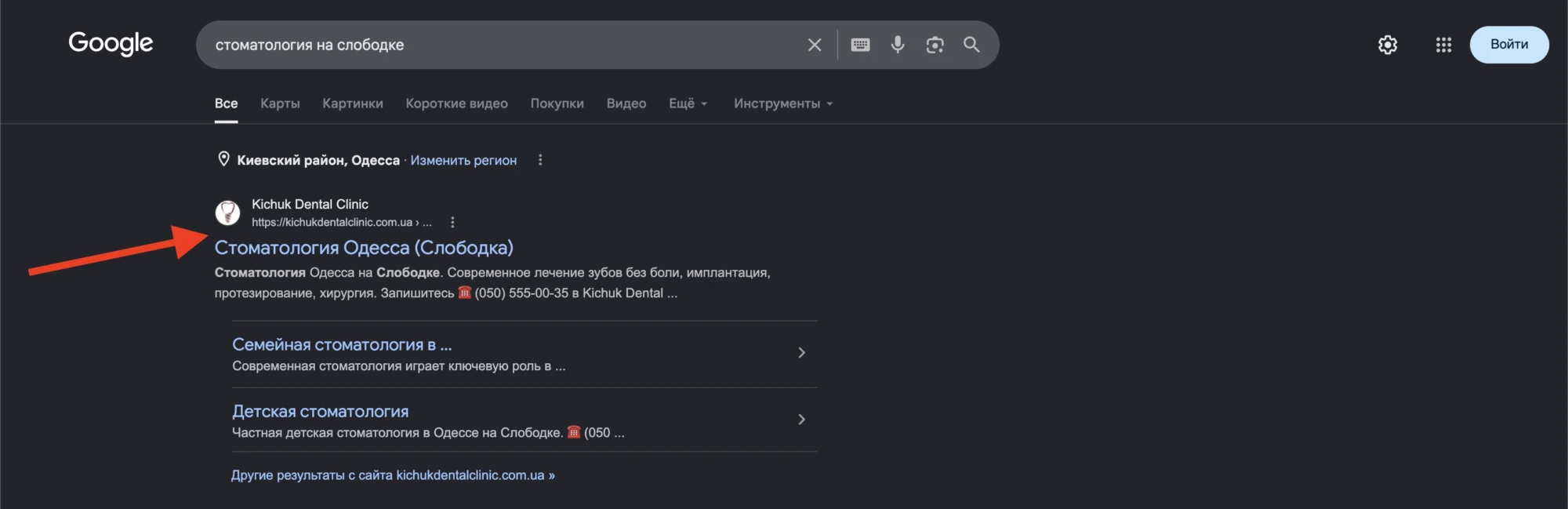
Task: Click the magnifier search button
Action: pos(971,45)
